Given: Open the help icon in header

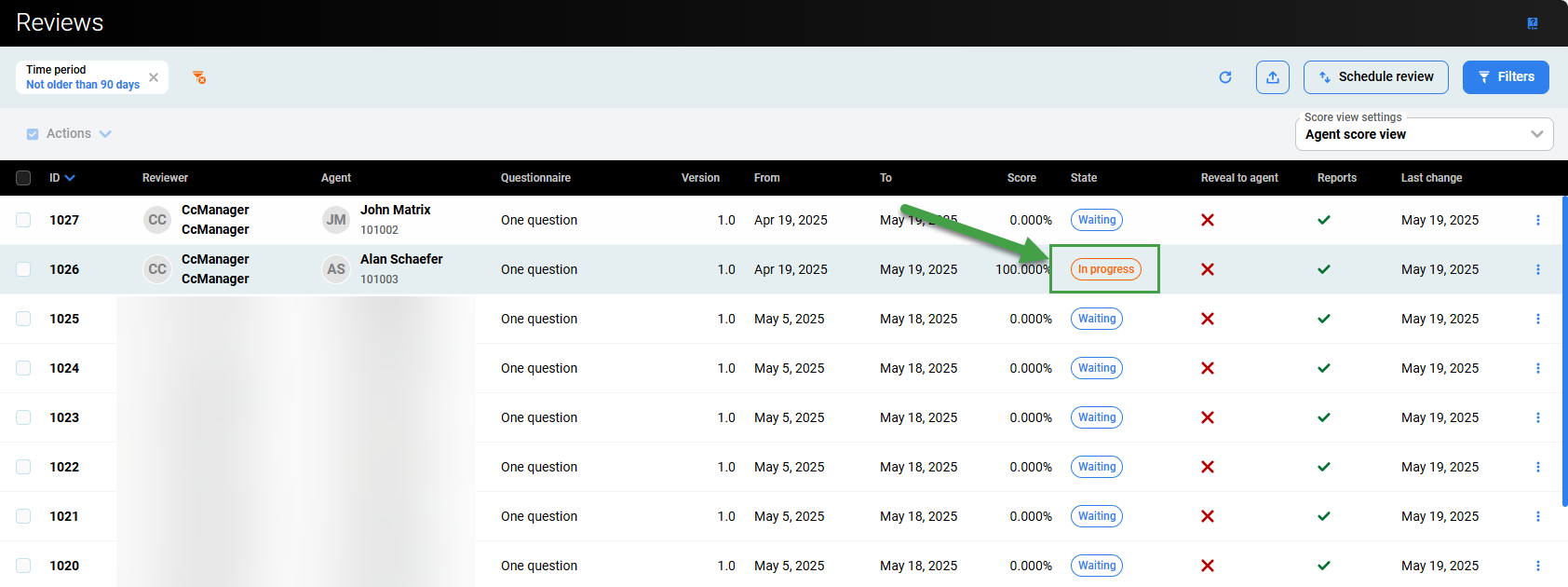Looking at the screenshot, I should (1532, 23).
